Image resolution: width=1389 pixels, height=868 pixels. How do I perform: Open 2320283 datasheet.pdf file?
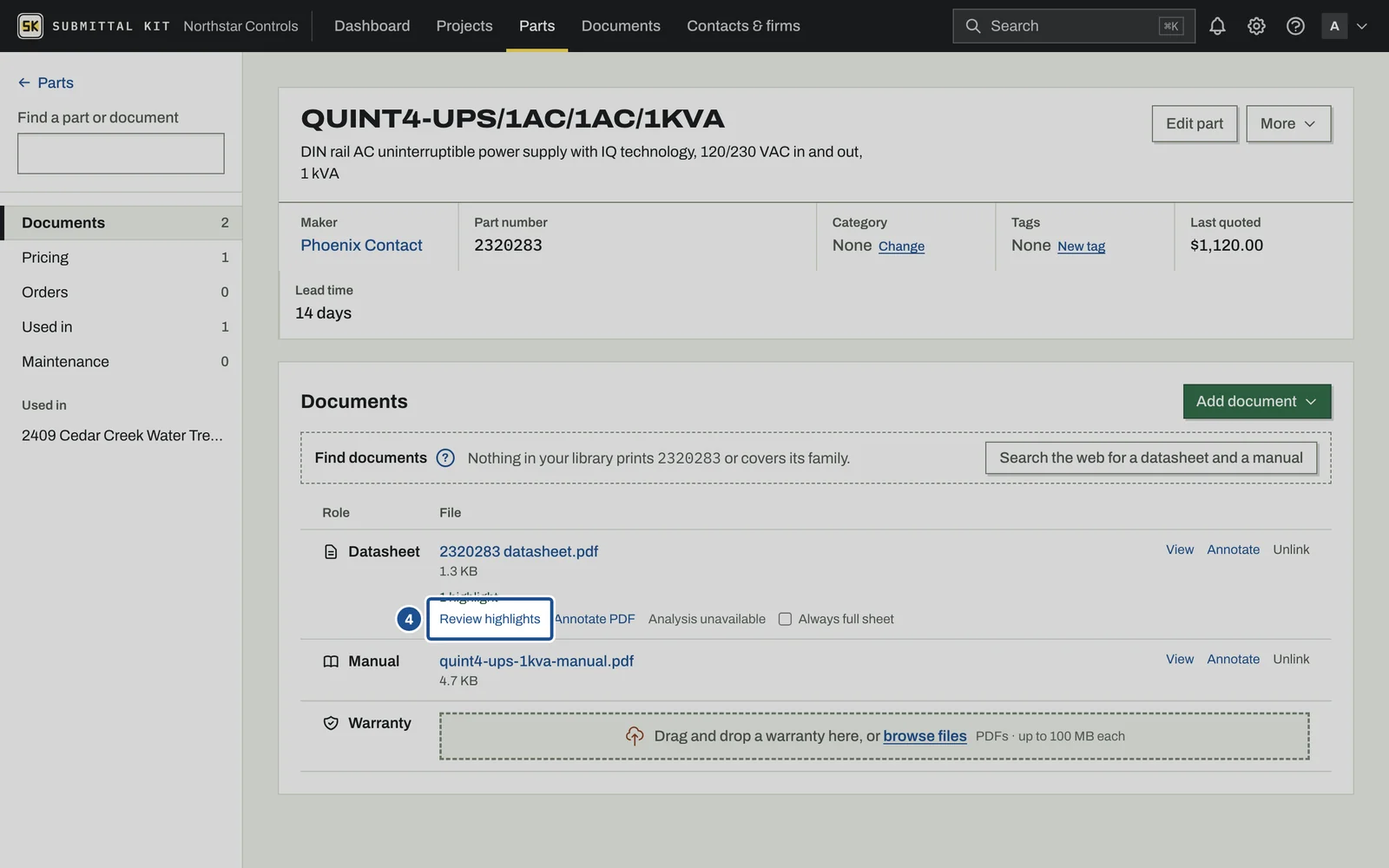[518, 551]
